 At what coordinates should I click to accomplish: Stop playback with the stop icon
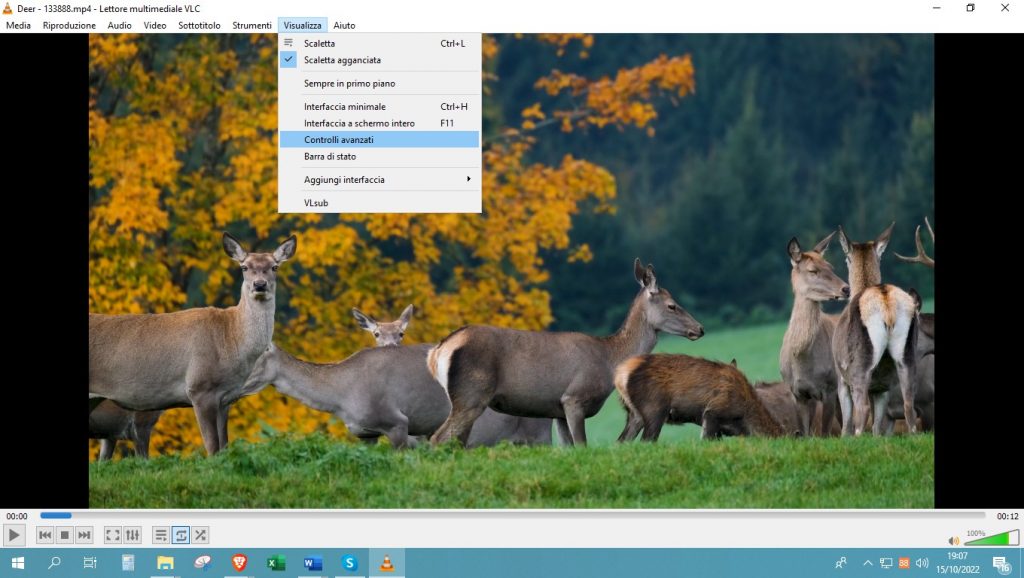point(64,535)
